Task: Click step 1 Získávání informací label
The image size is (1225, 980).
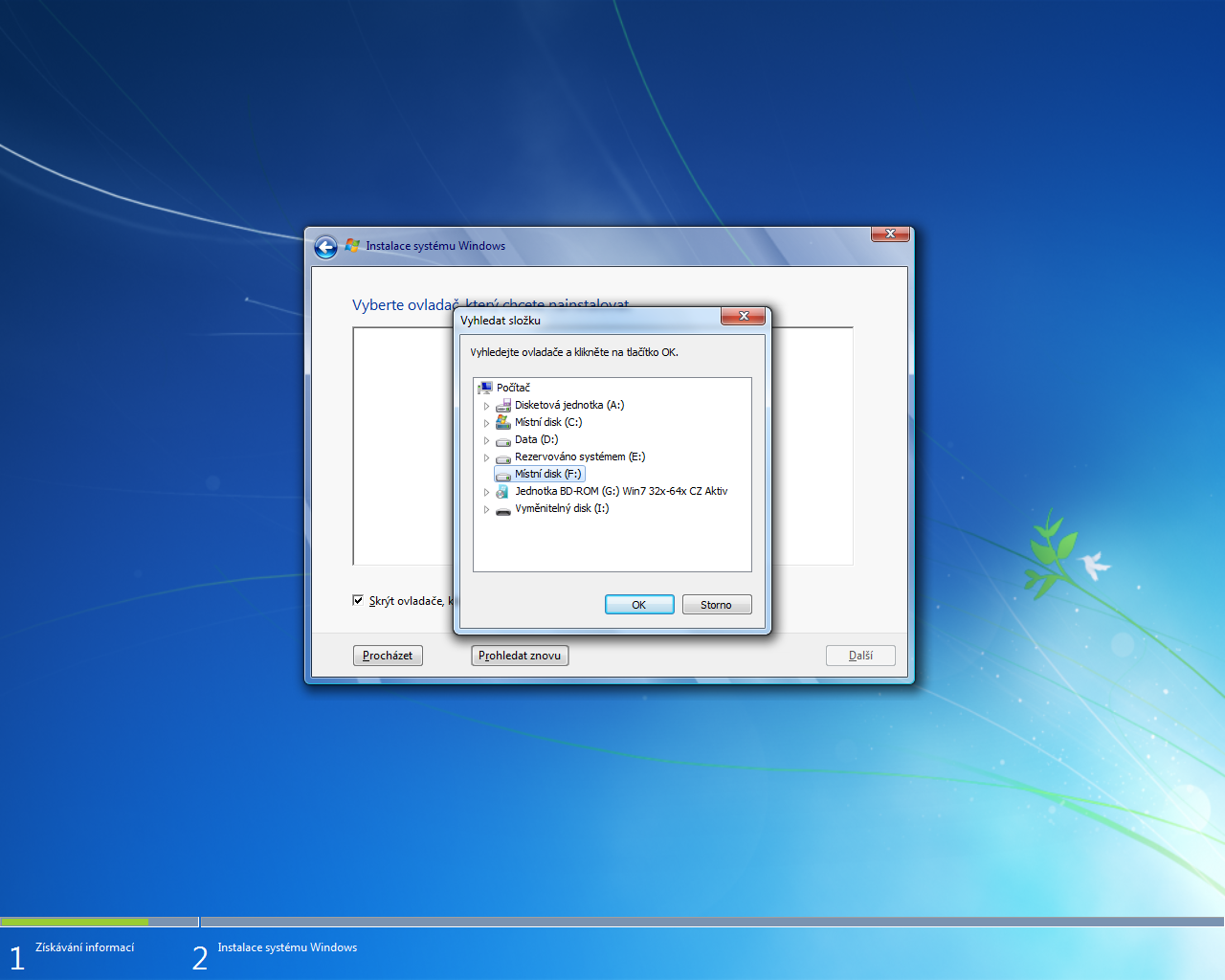Action: [x=85, y=947]
